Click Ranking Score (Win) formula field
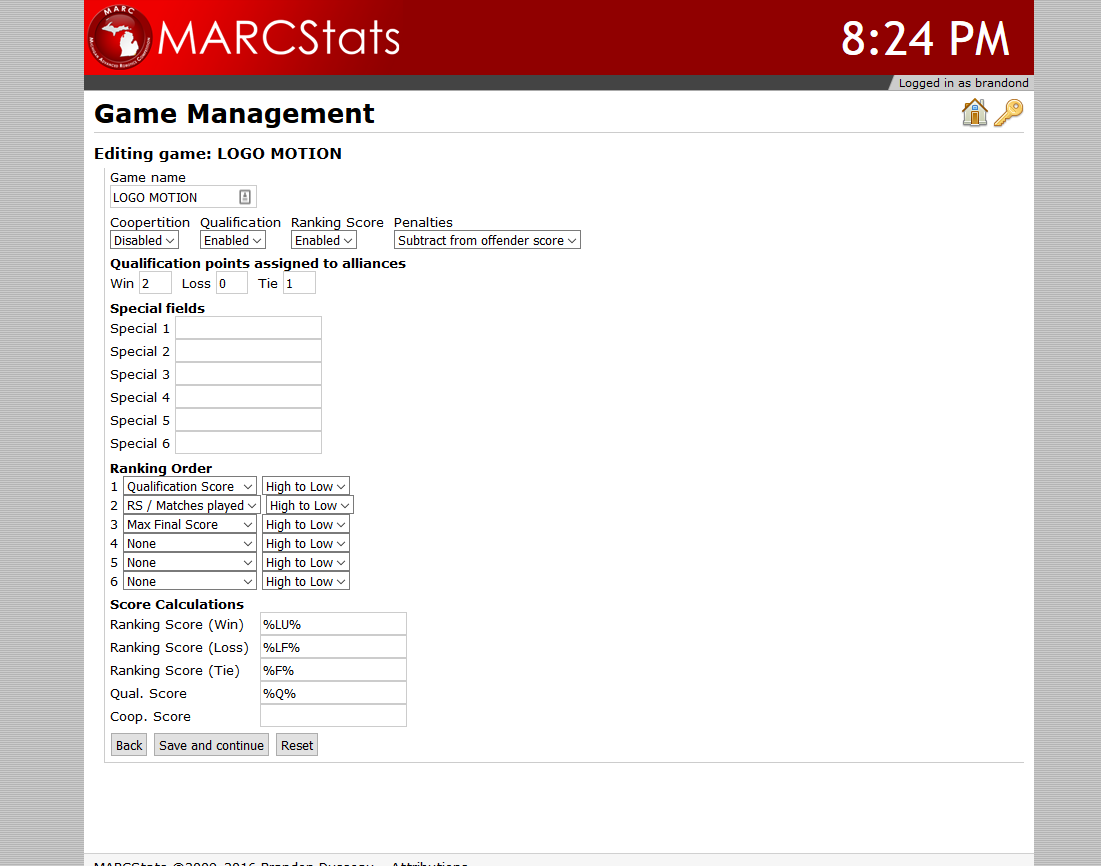The image size is (1101, 866). coord(334,624)
